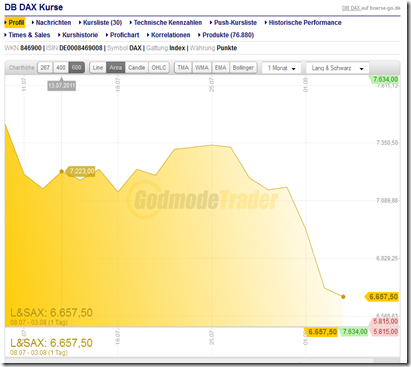Switch chart type to Line
Screen dimensions: 411x367
tap(98, 68)
